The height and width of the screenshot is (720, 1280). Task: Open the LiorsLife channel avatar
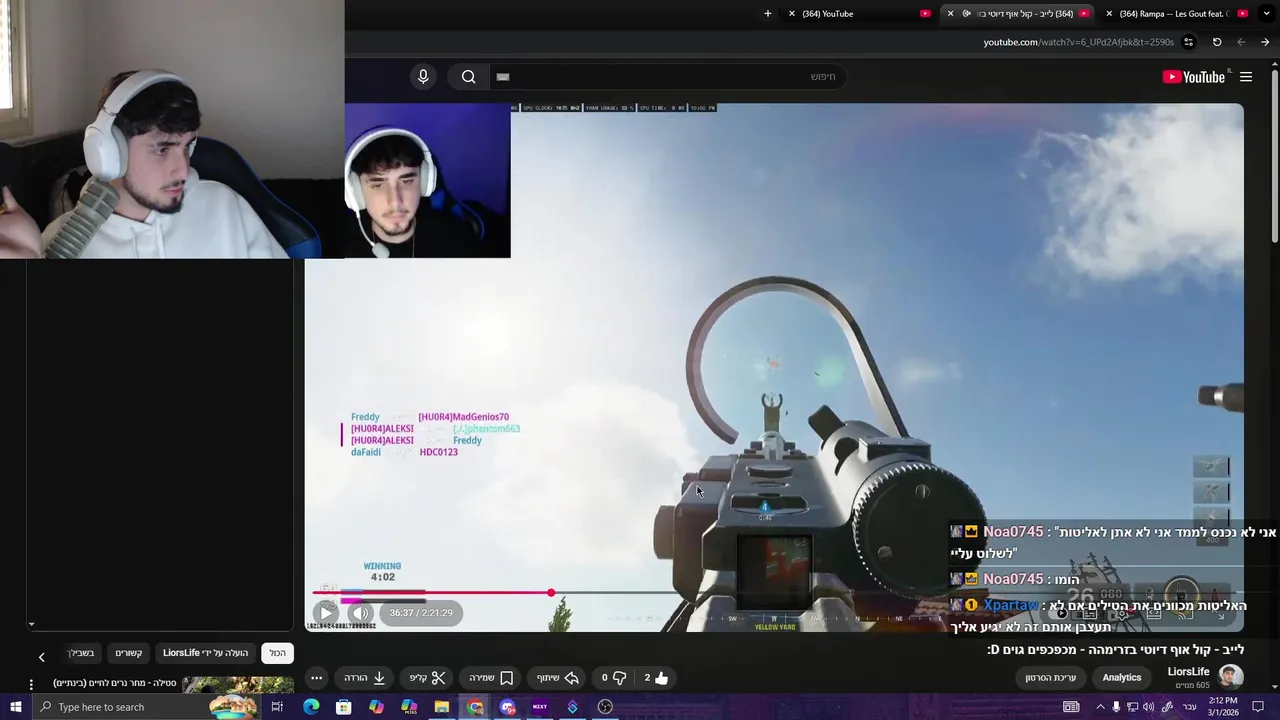click(x=1231, y=677)
